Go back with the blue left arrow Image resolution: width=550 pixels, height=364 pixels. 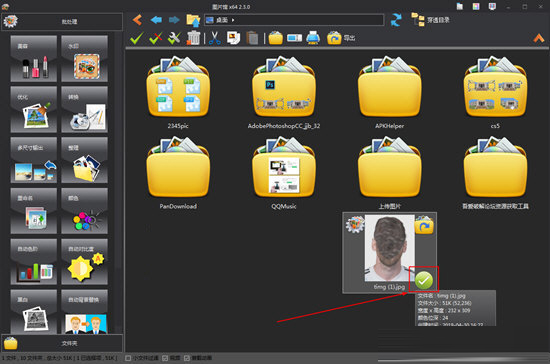pyautogui.click(x=156, y=20)
